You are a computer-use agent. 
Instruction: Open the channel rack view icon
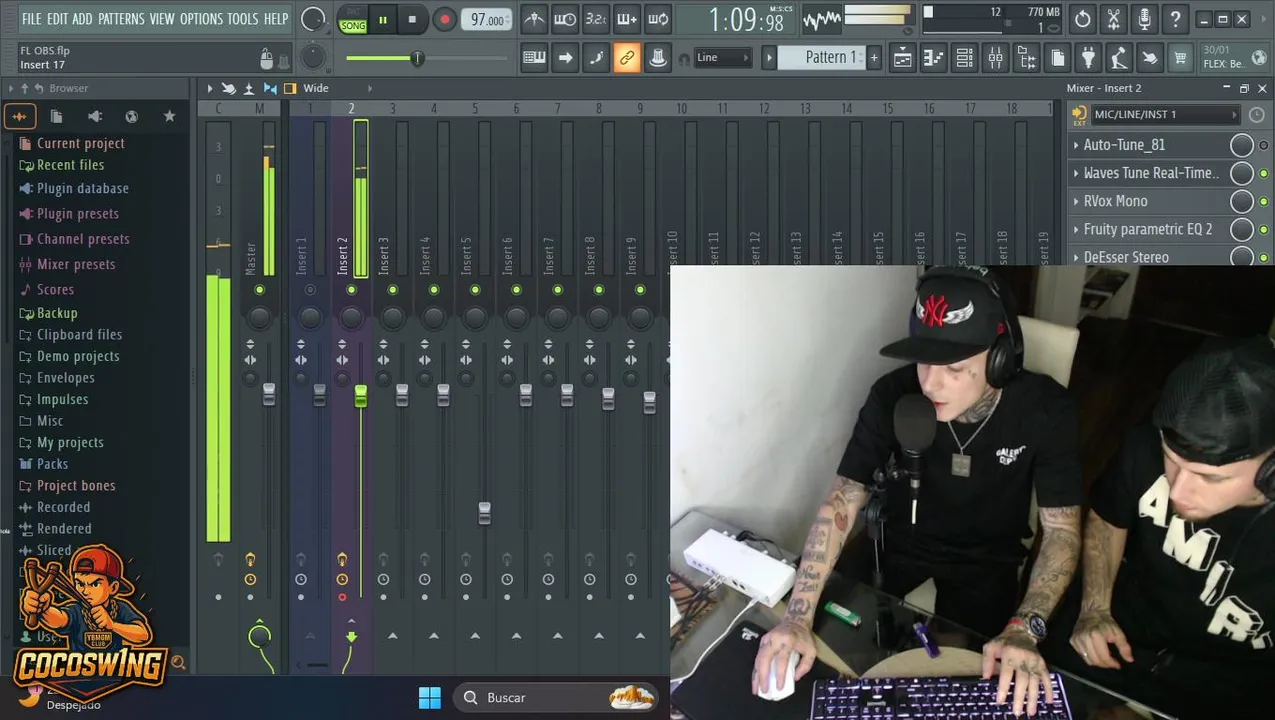(964, 58)
